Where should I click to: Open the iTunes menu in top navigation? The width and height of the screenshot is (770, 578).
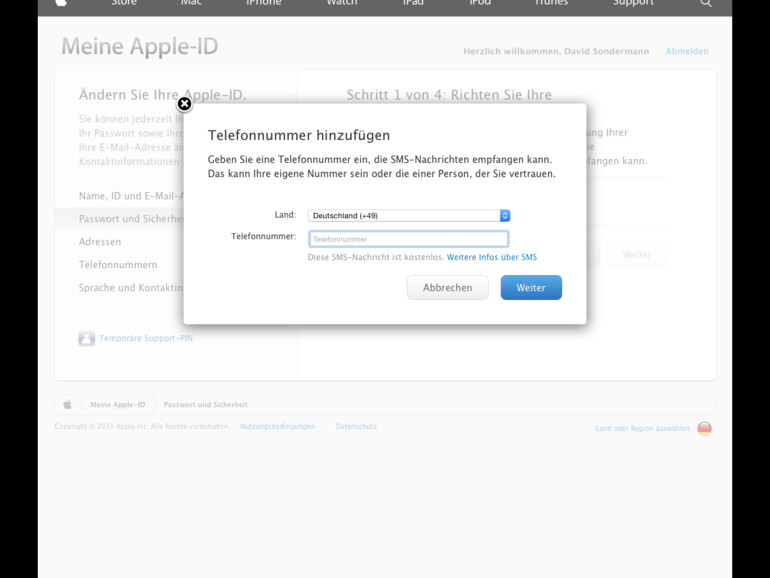(551, 3)
